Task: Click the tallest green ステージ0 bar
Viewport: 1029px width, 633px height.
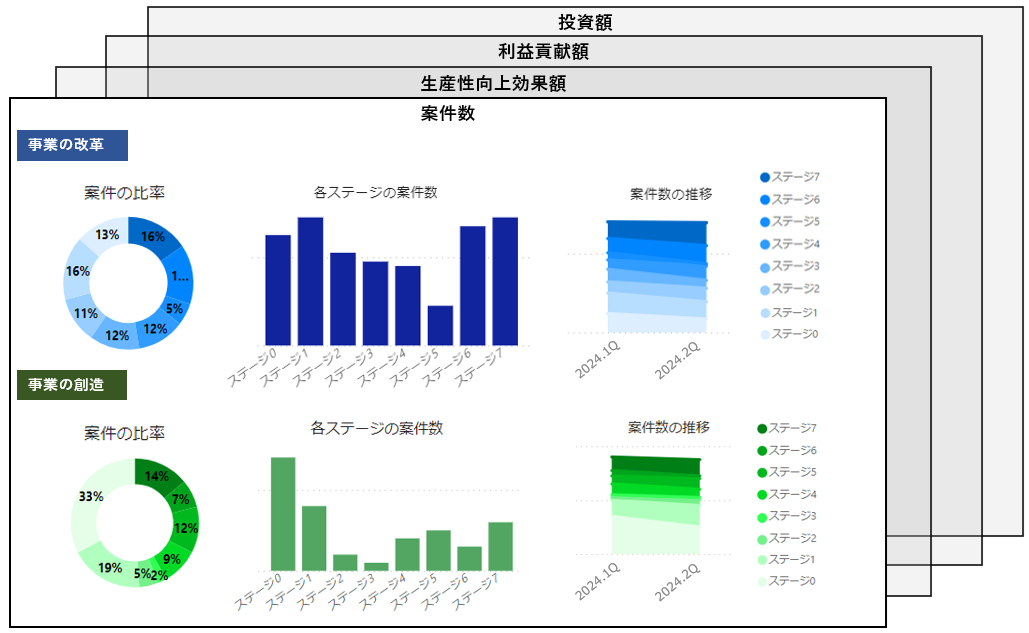Action: (x=283, y=514)
